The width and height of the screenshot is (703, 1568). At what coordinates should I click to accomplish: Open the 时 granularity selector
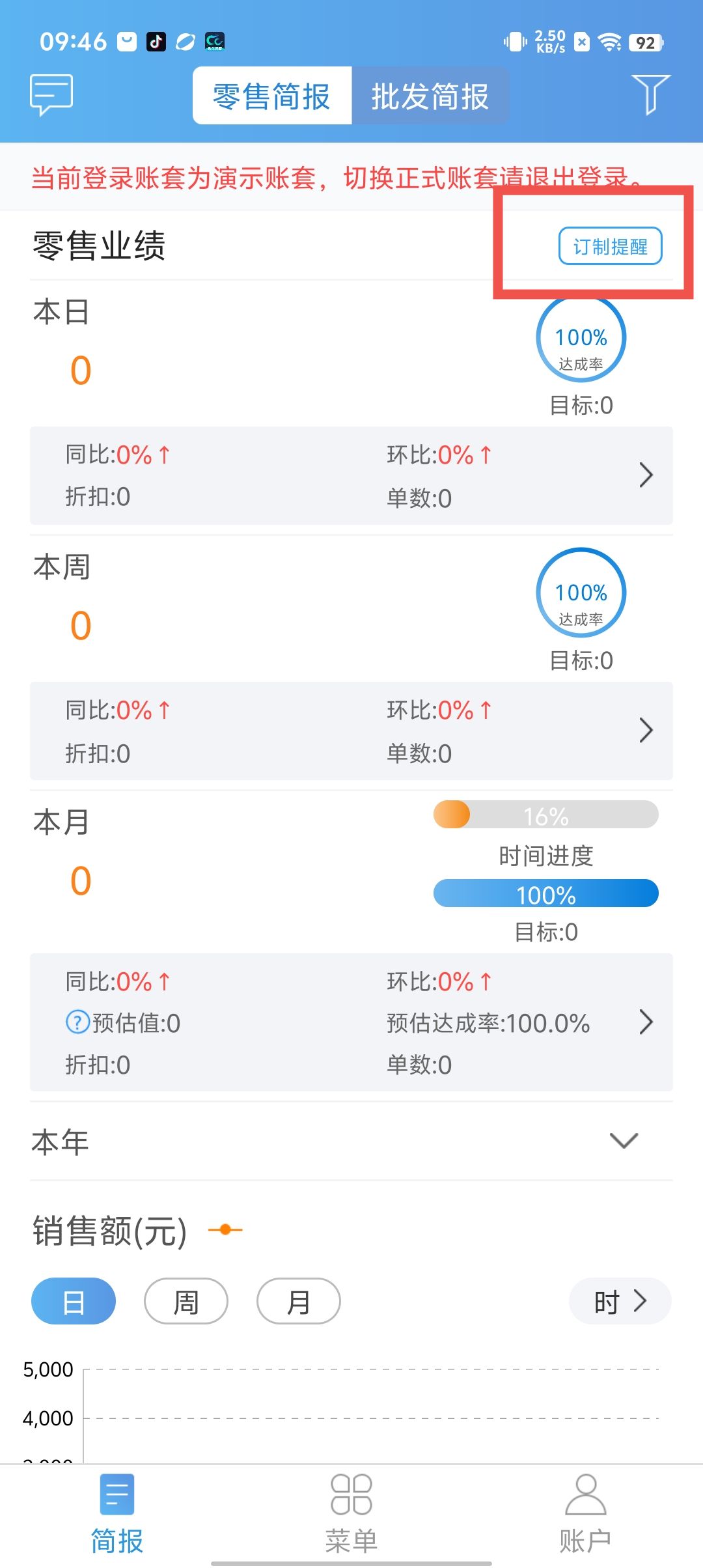(620, 1301)
